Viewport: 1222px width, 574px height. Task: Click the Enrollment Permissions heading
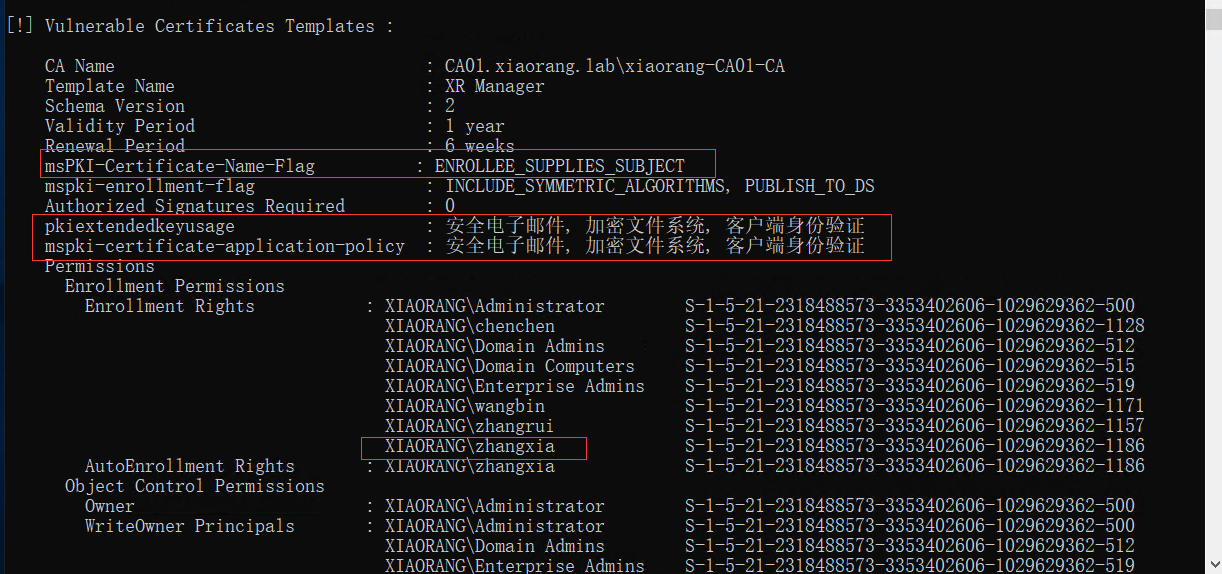pos(174,286)
